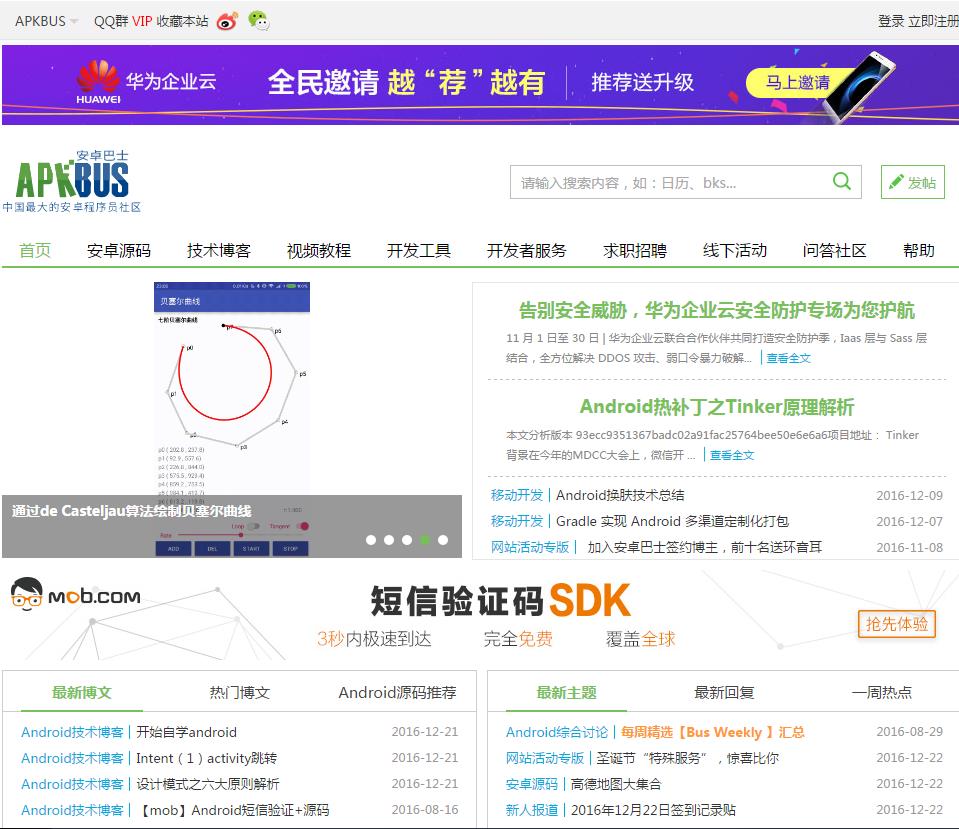
Task: Click 查看全文 under Tinker article
Action: (x=732, y=455)
